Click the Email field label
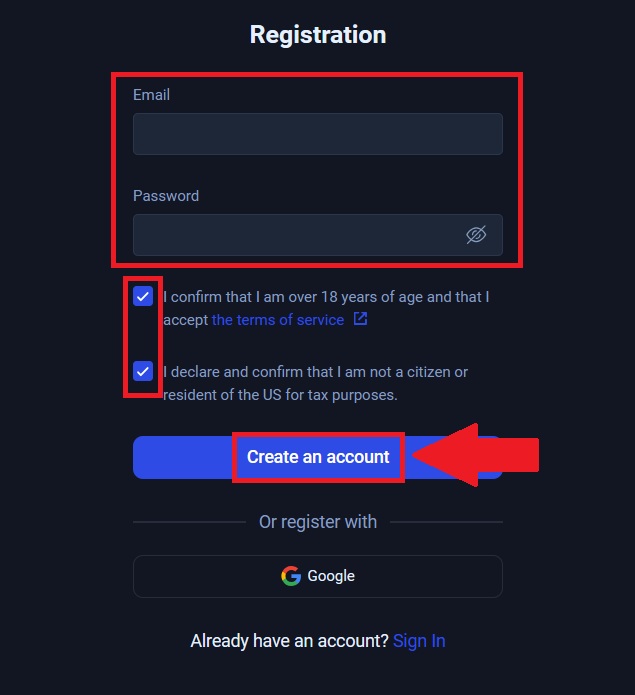Viewport: 635px width, 695px height. coord(151,95)
